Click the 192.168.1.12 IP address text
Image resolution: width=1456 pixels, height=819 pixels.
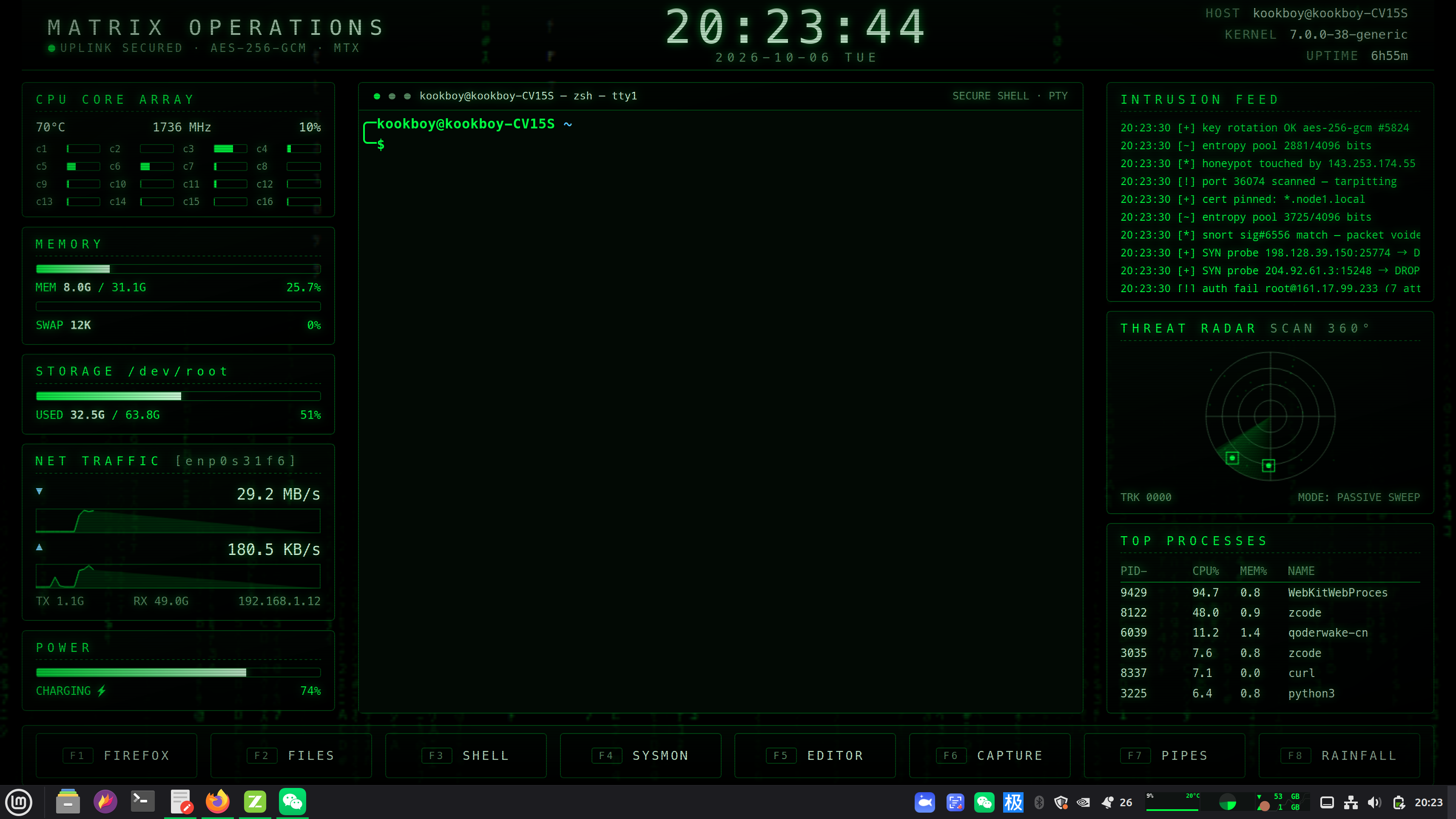point(279,601)
